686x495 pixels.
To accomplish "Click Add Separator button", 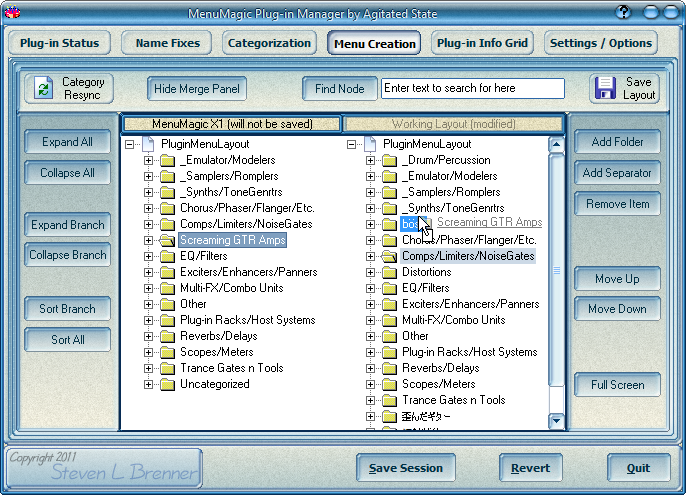I will point(617,173).
